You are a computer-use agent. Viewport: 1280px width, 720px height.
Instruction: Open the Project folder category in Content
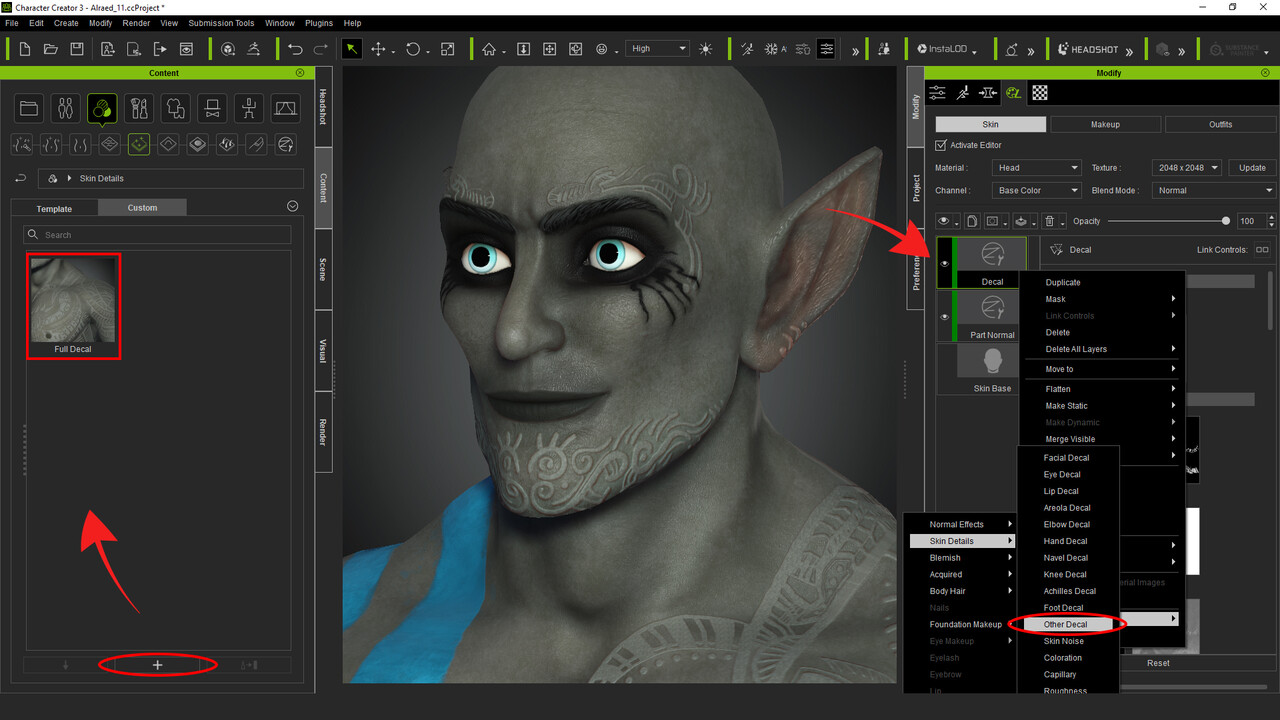coord(29,108)
